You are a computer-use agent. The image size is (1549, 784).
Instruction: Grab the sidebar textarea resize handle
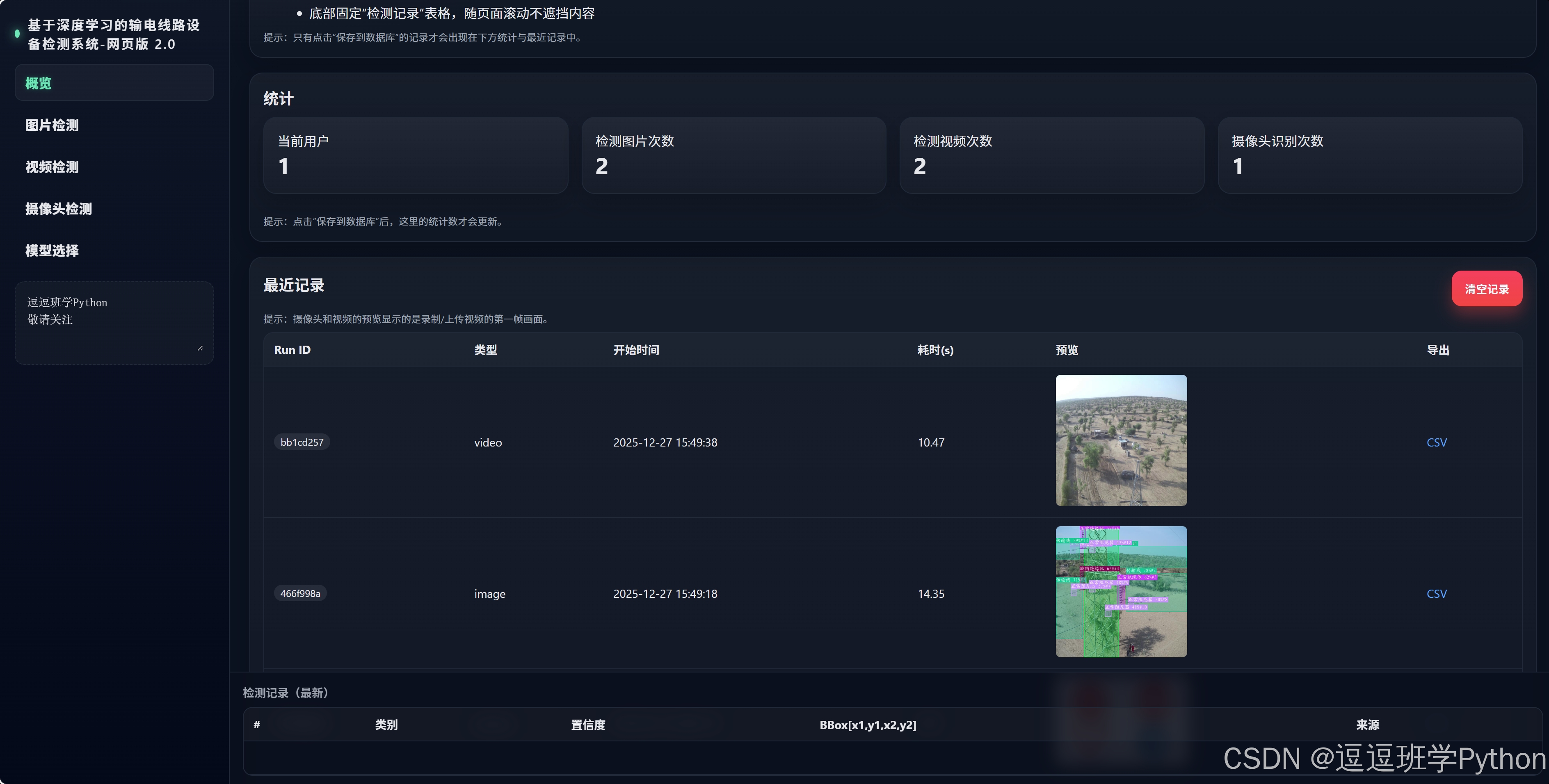pyautogui.click(x=200, y=348)
